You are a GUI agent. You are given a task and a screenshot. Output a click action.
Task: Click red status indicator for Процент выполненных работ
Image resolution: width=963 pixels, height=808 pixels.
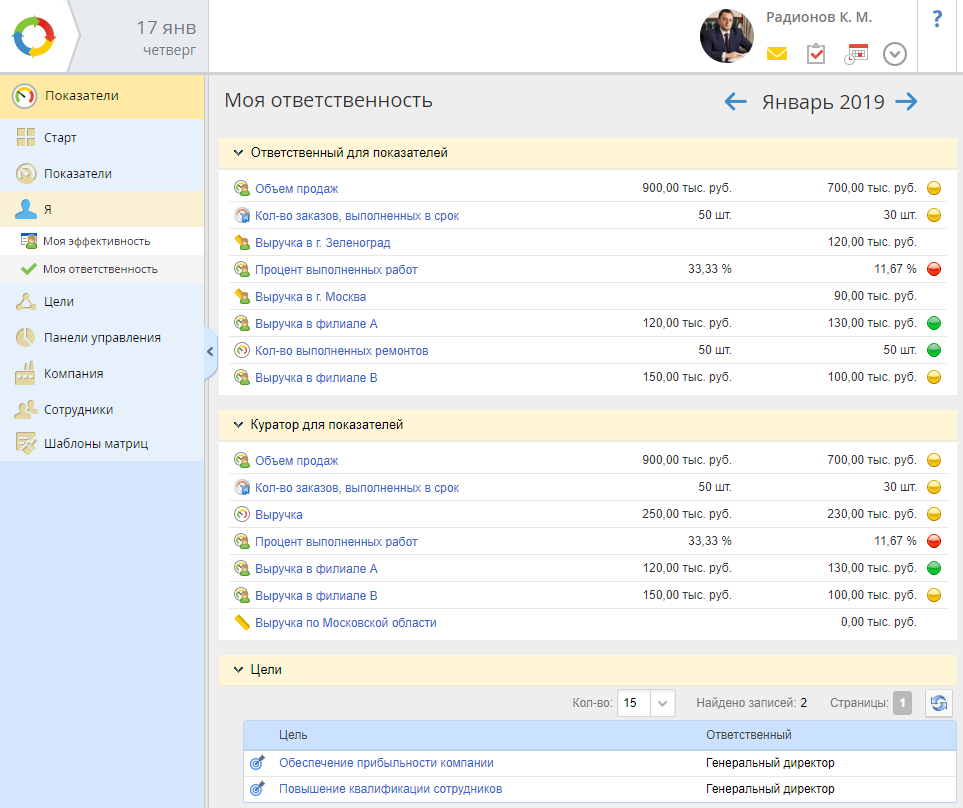point(934,270)
